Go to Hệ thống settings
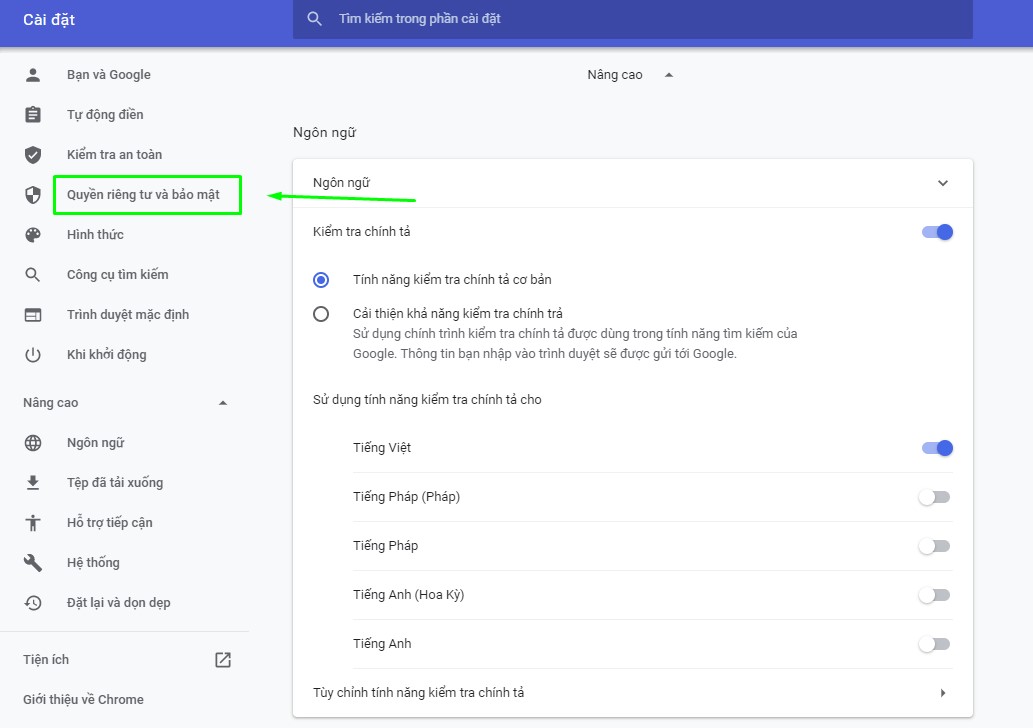 point(93,563)
